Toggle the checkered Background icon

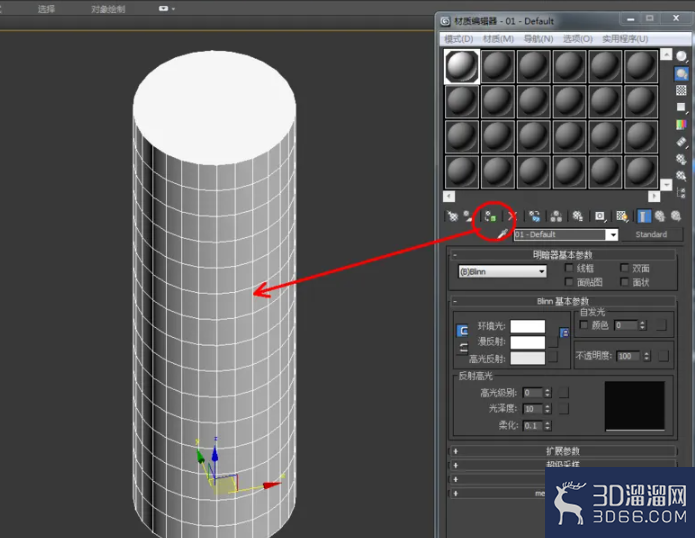point(681,90)
